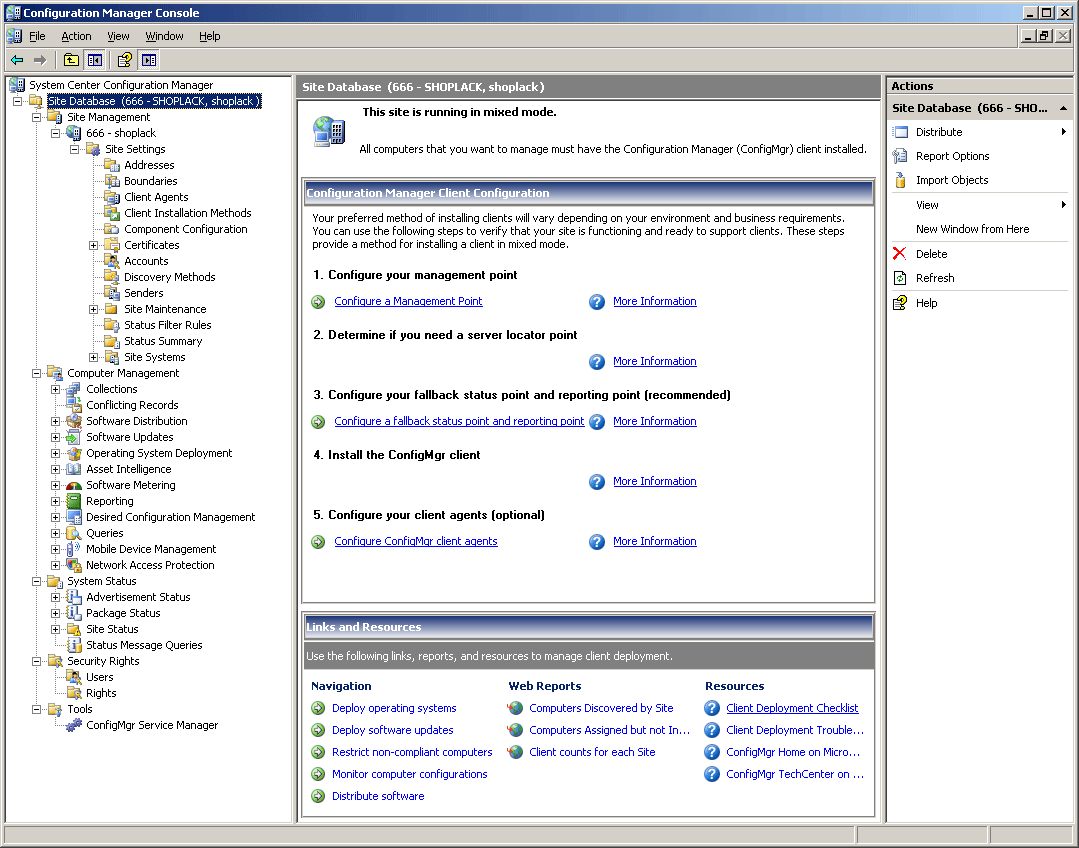
Task: Click the Client Agents tree icon
Action: [111, 197]
